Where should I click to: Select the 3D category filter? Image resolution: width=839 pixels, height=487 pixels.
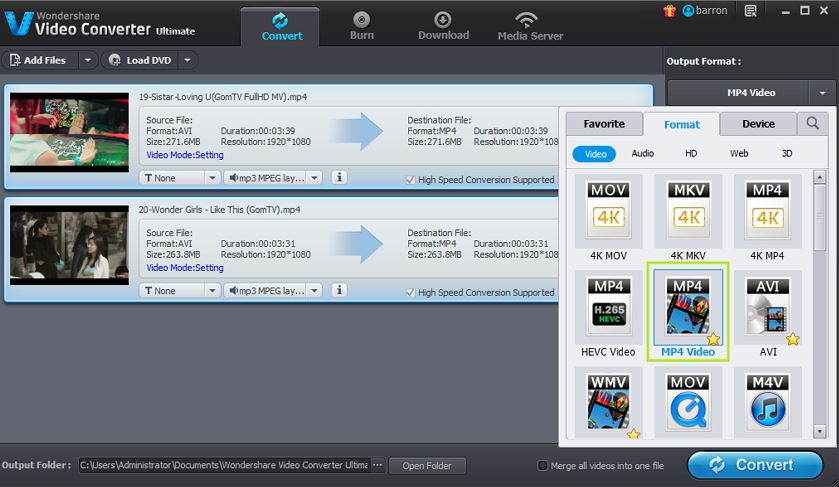[x=787, y=154]
